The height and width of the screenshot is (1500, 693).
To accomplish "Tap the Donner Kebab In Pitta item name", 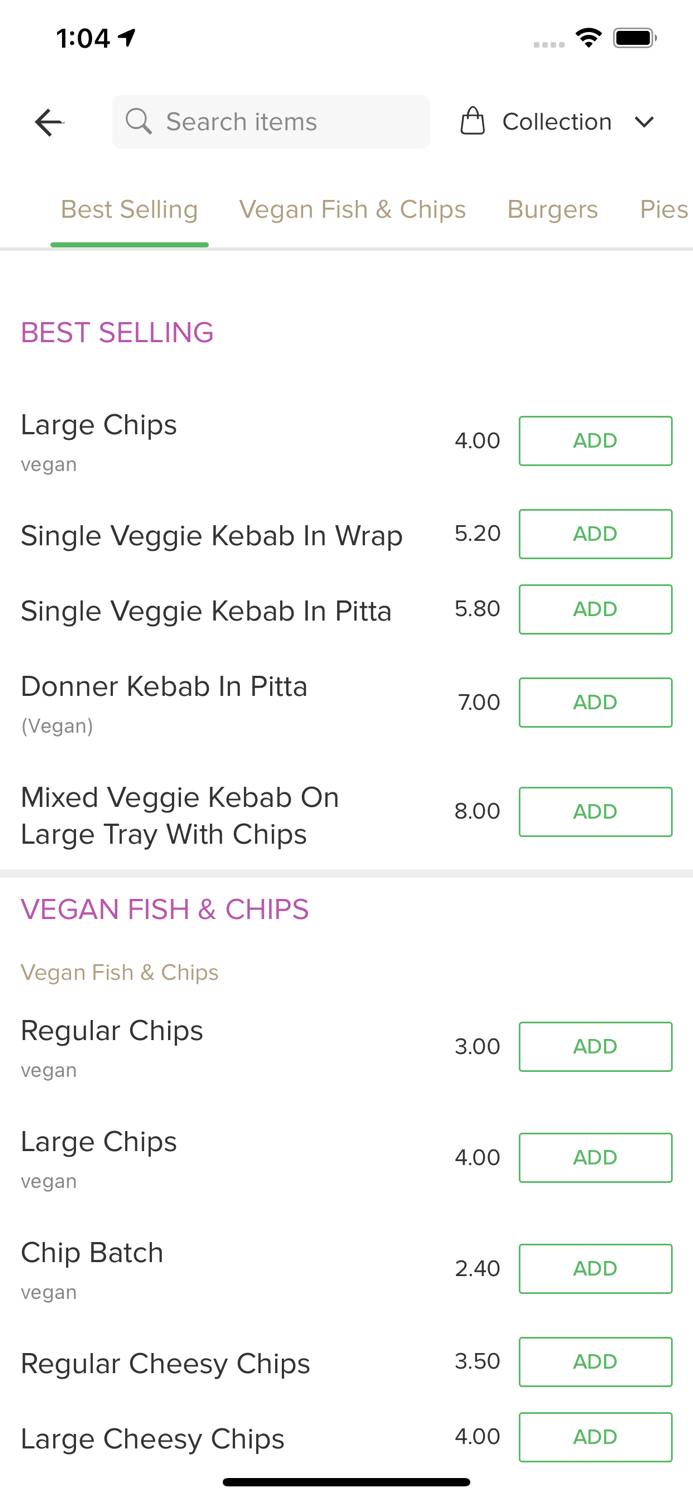I will [164, 686].
